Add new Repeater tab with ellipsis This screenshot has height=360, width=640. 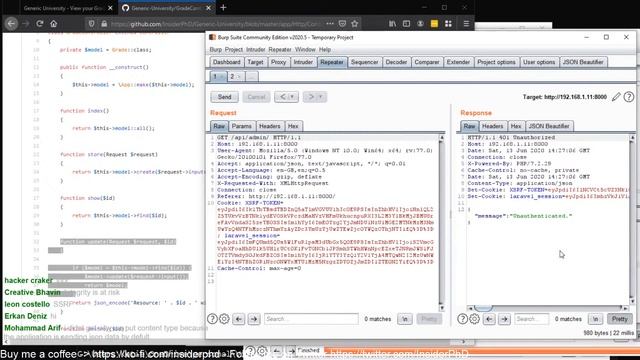[x=252, y=76]
